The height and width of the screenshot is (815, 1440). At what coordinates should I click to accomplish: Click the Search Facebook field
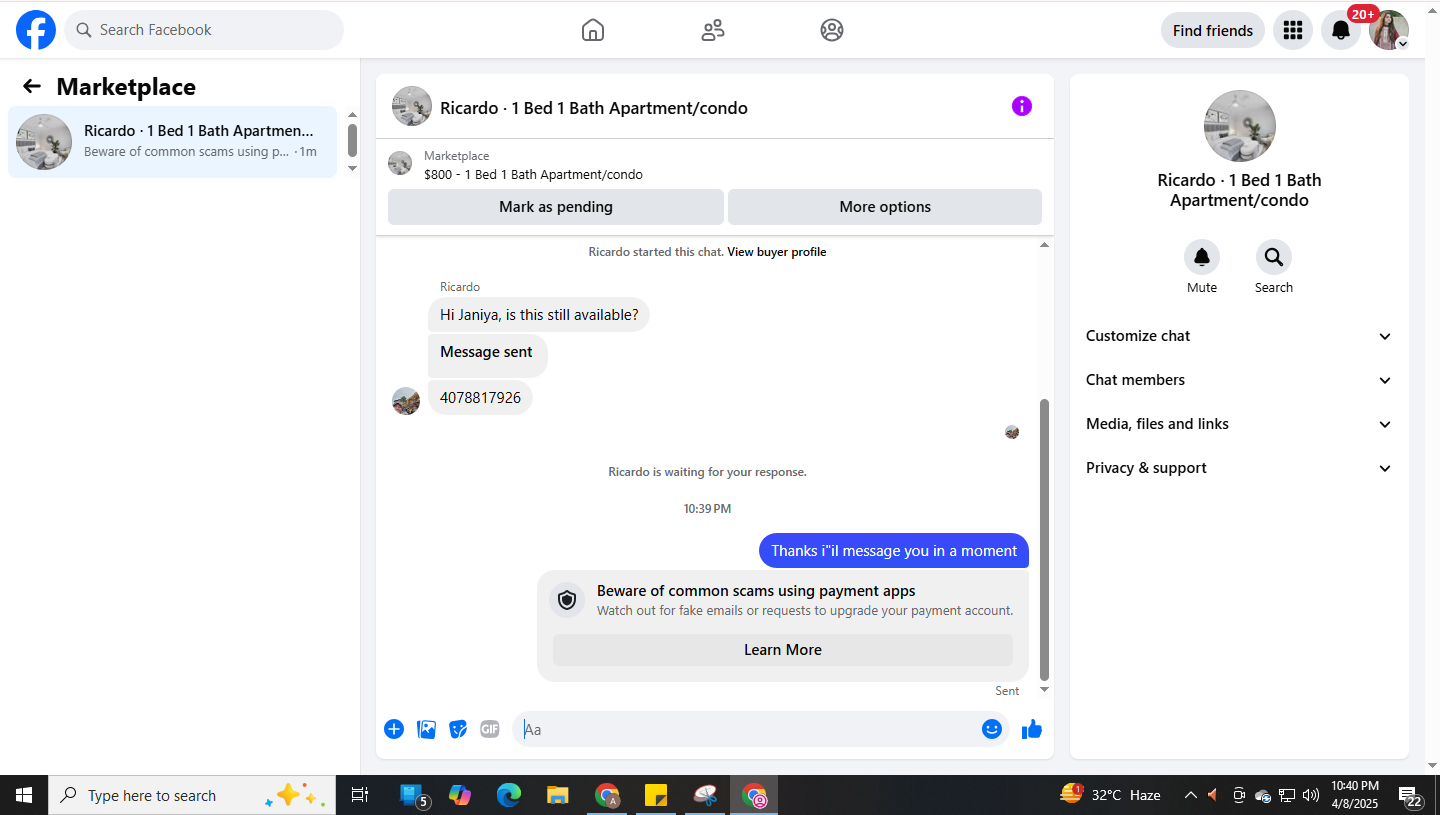(x=204, y=30)
